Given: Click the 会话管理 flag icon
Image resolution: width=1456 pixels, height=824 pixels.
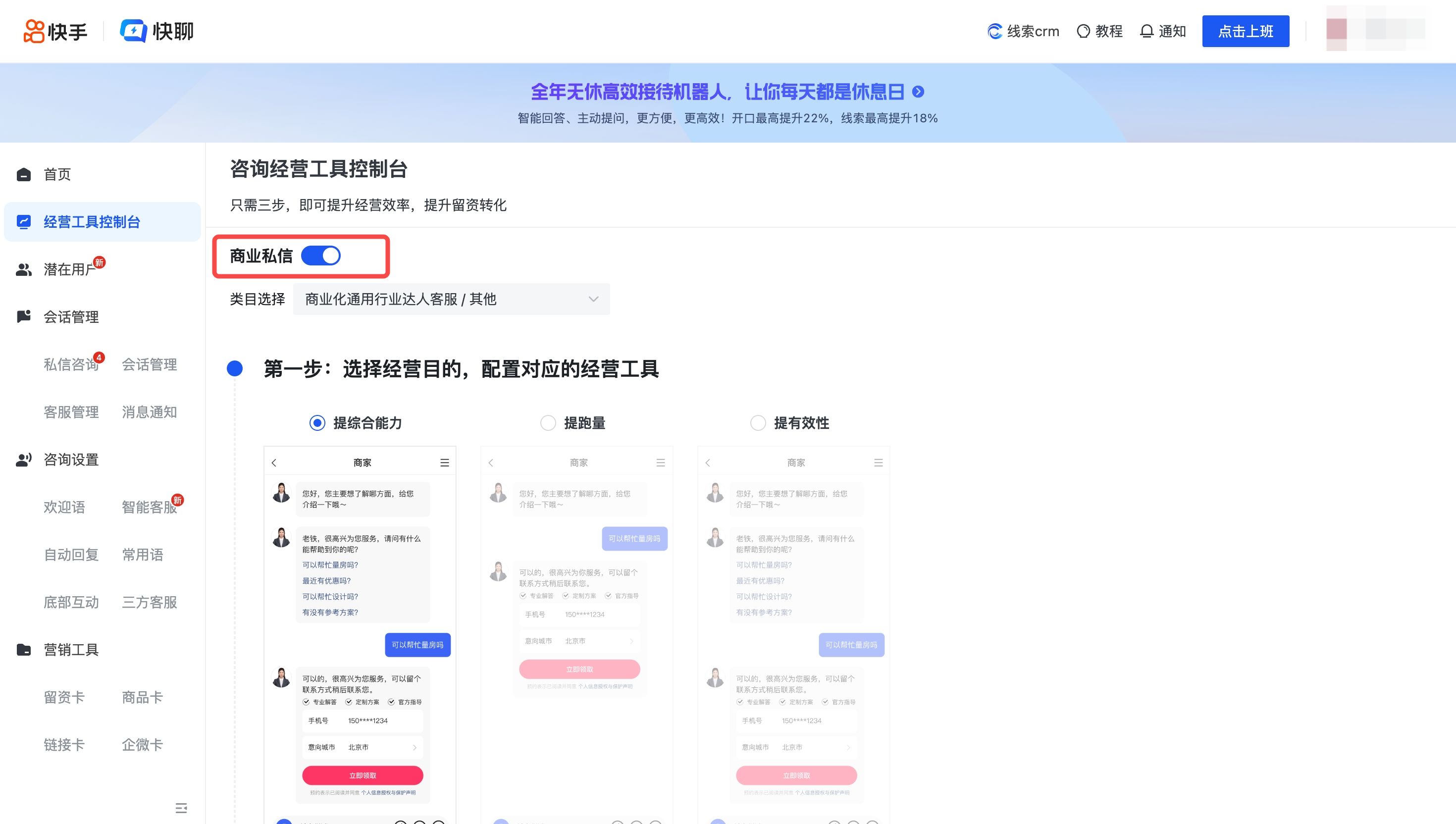Looking at the screenshot, I should (23, 317).
